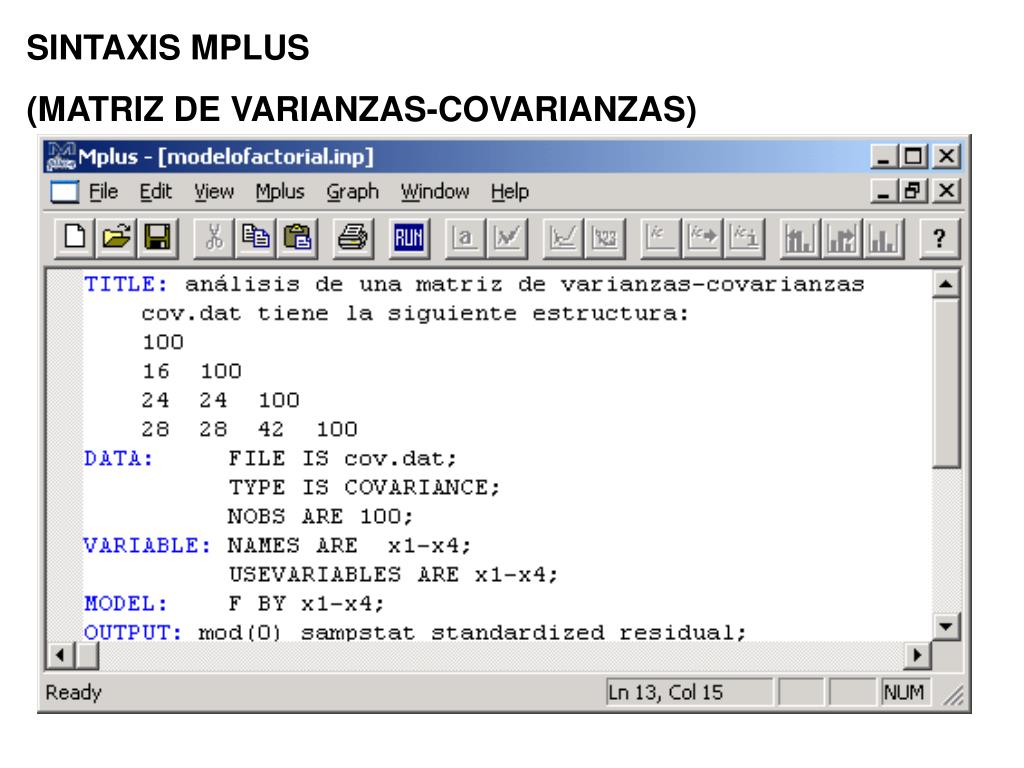Viewport: 1024px width, 768px height.
Task: Save the file with floppy icon
Action: pyautogui.click(x=157, y=238)
